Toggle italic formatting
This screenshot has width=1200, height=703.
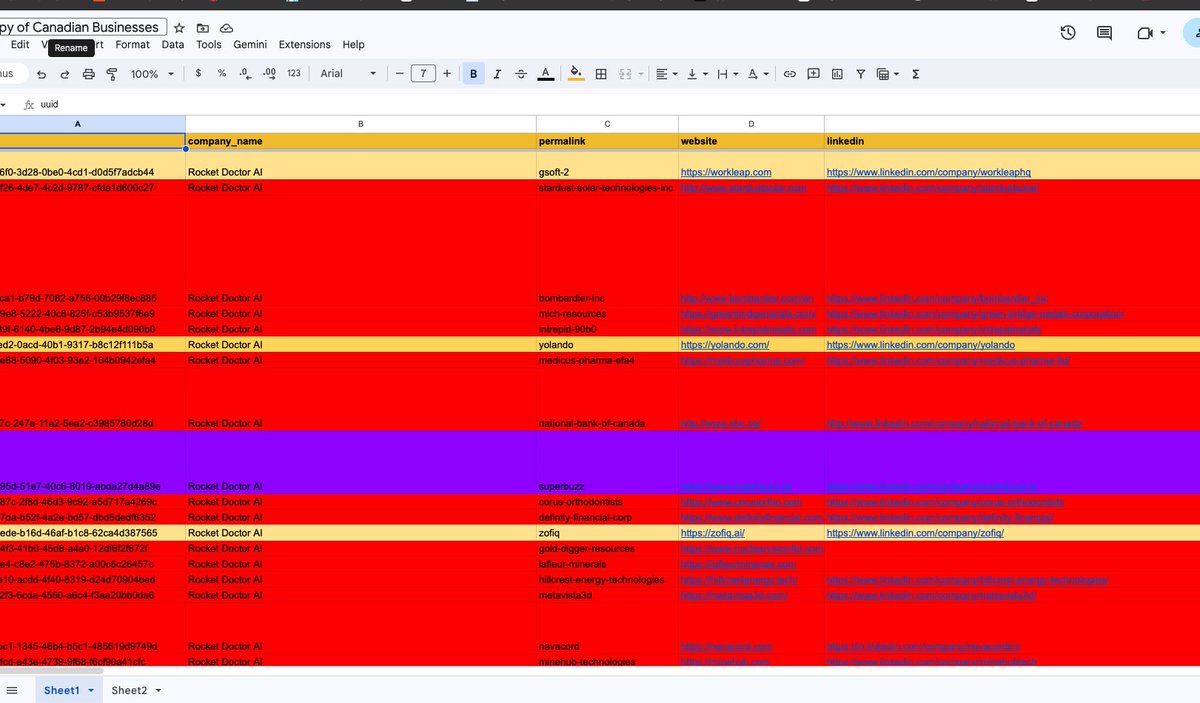coord(497,74)
